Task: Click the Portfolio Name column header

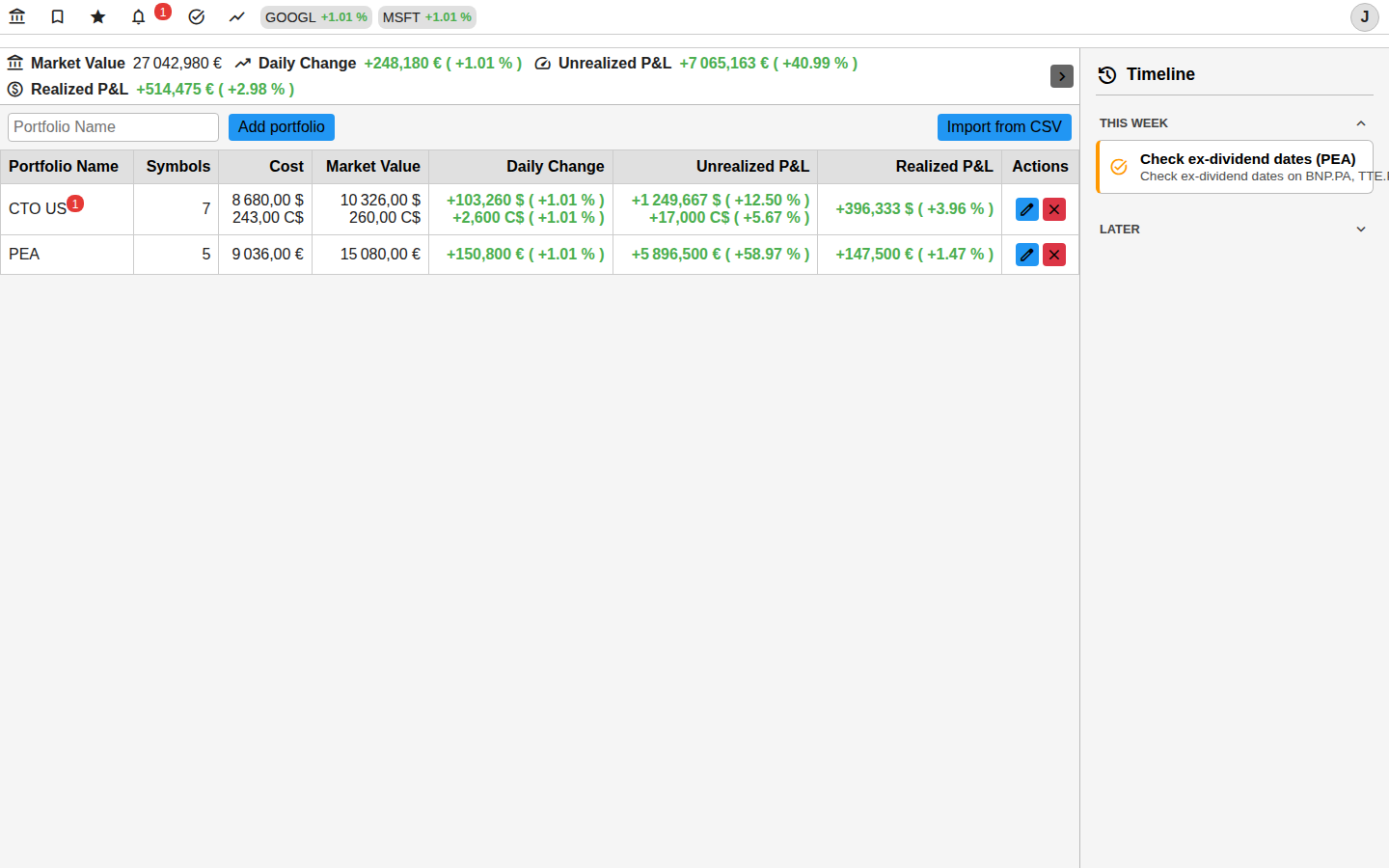Action: tap(67, 167)
